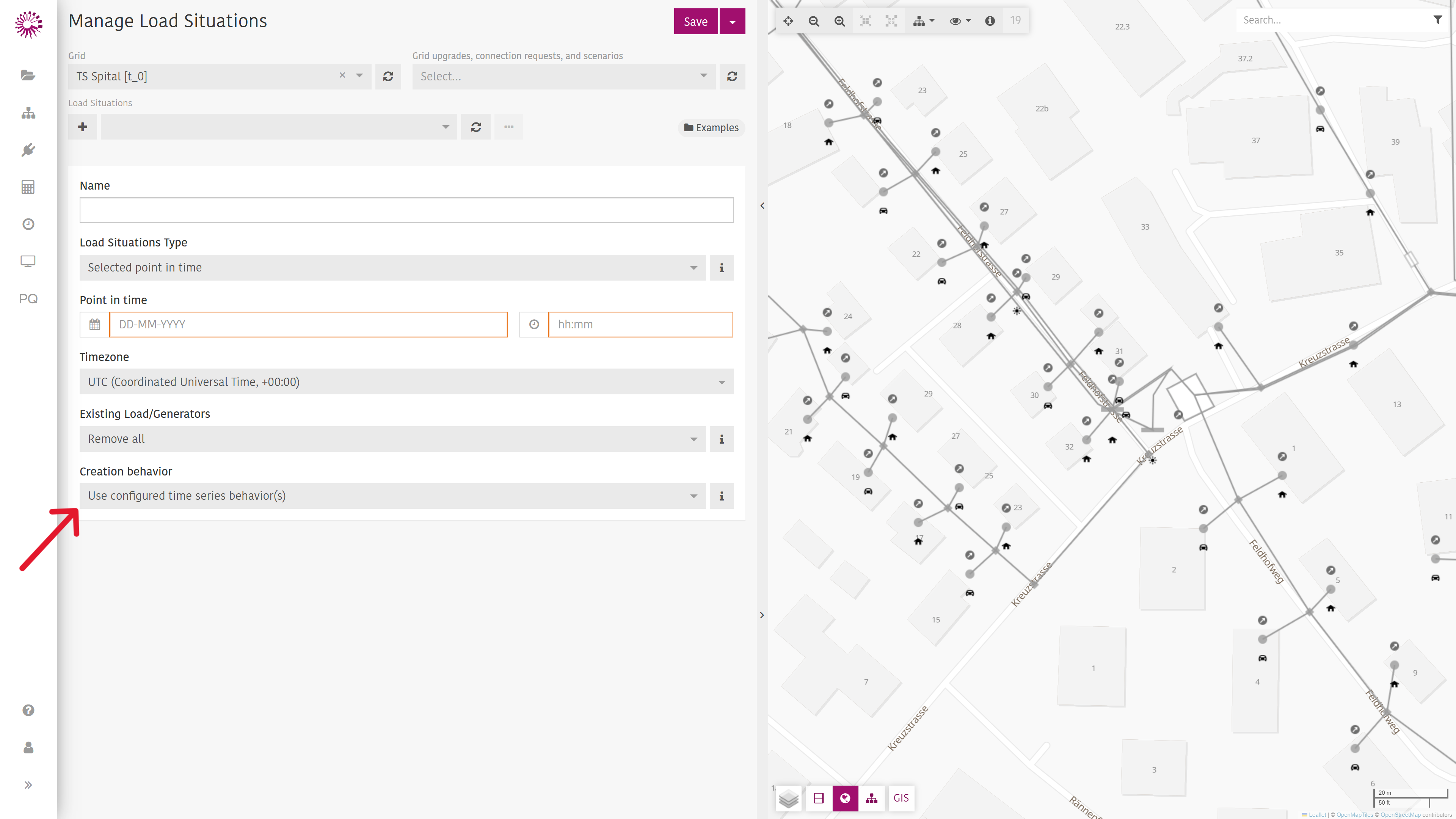Open the Examples folder
This screenshot has height=819, width=1456.
(711, 128)
